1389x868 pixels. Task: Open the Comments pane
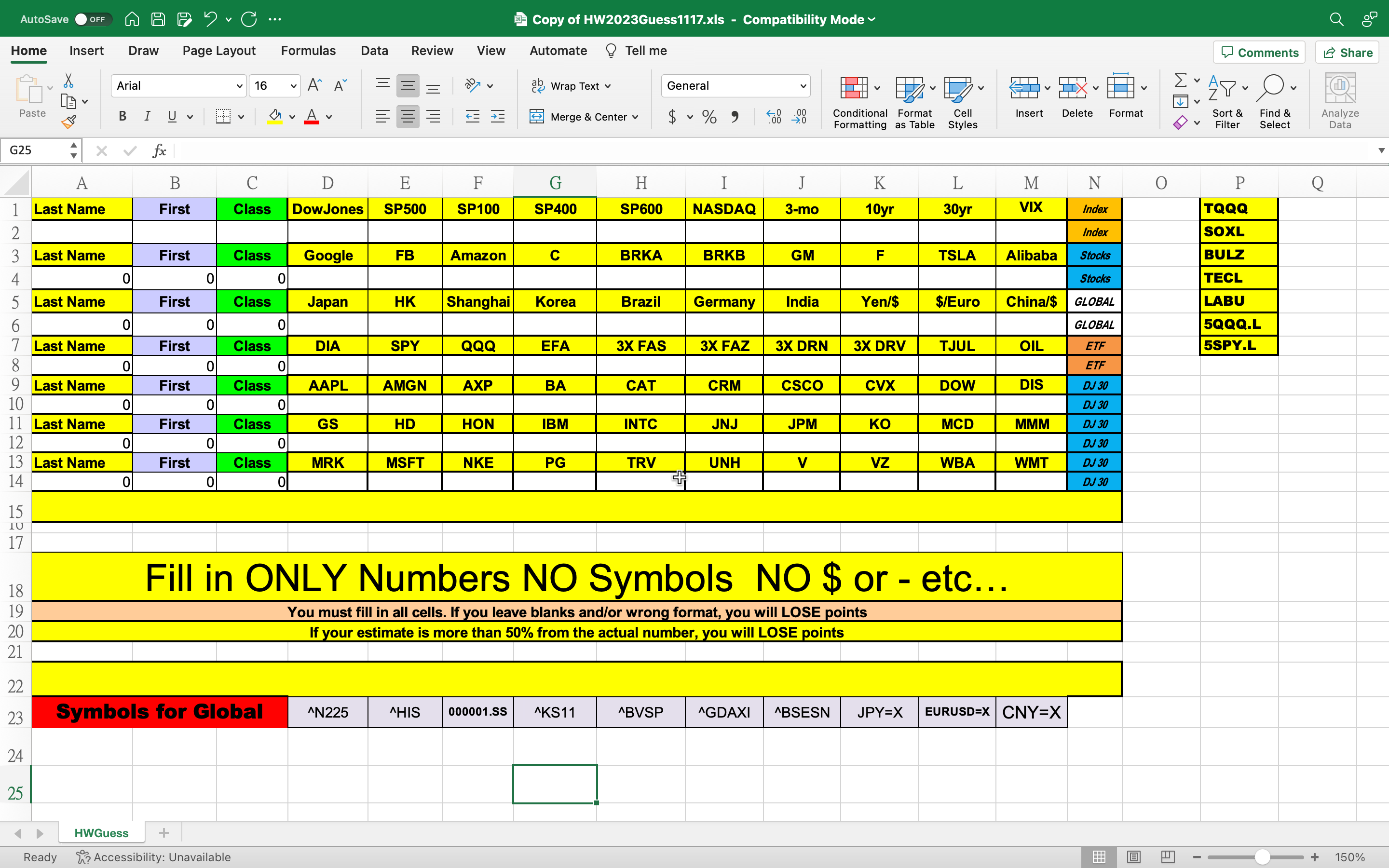pos(1259,52)
